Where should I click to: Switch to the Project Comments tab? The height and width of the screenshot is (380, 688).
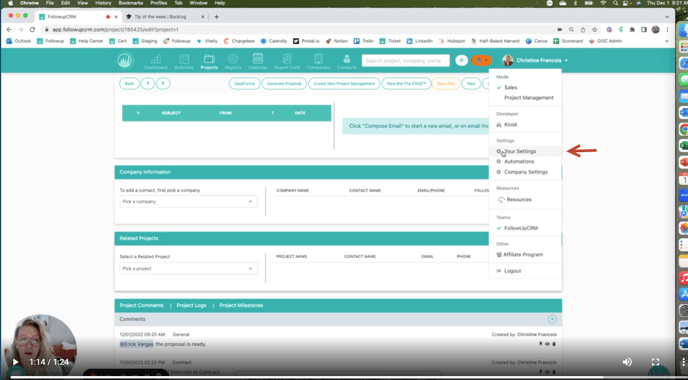[141, 305]
